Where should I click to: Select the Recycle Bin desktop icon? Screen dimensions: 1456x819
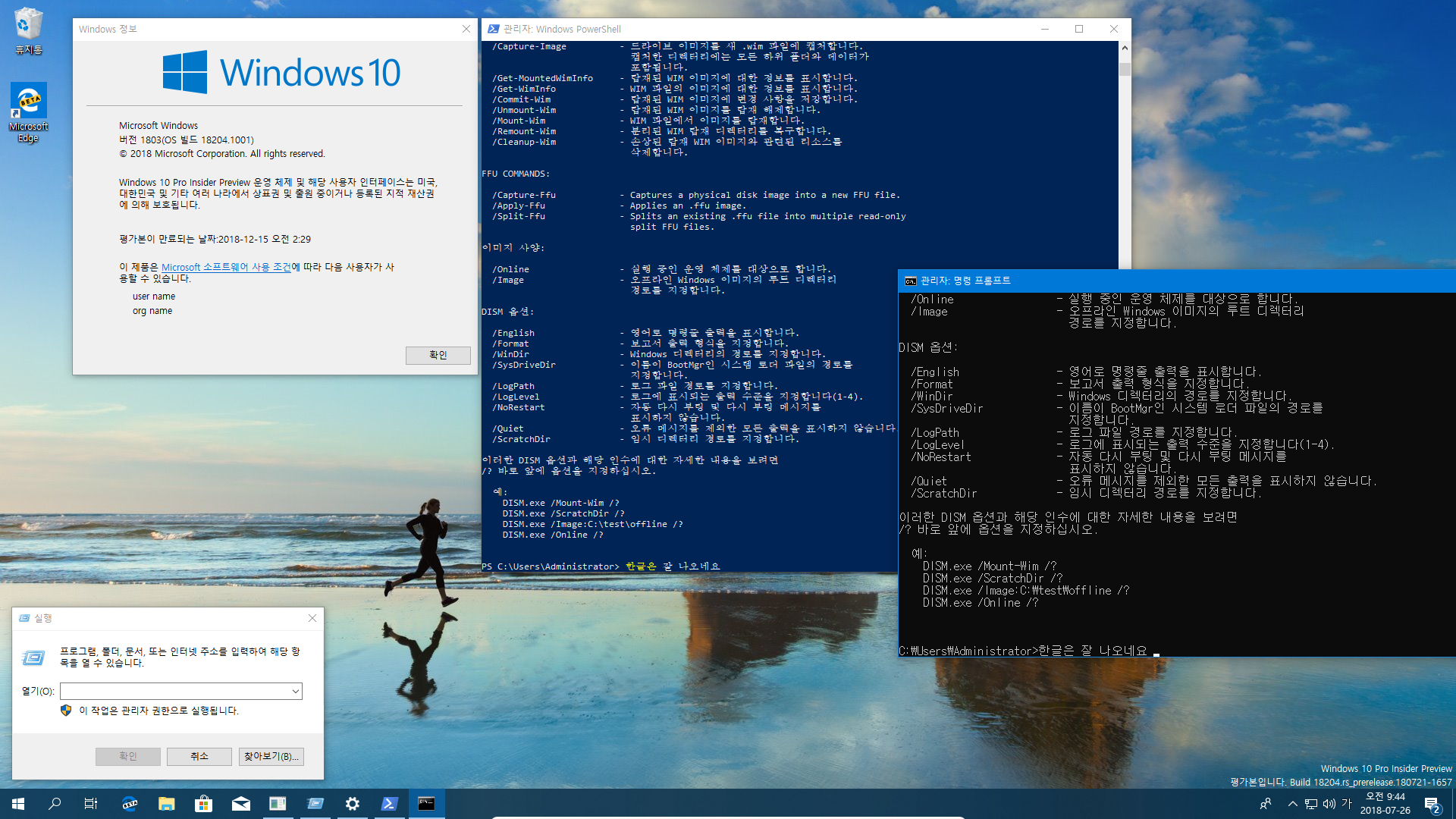(x=29, y=30)
